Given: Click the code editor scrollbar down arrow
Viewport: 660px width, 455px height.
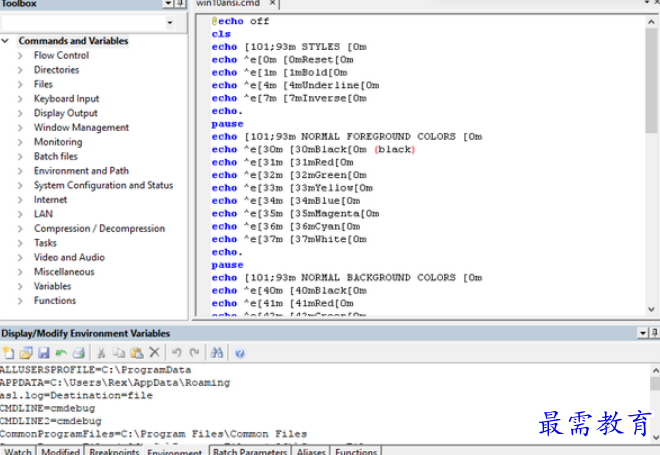Looking at the screenshot, I should coord(652,309).
